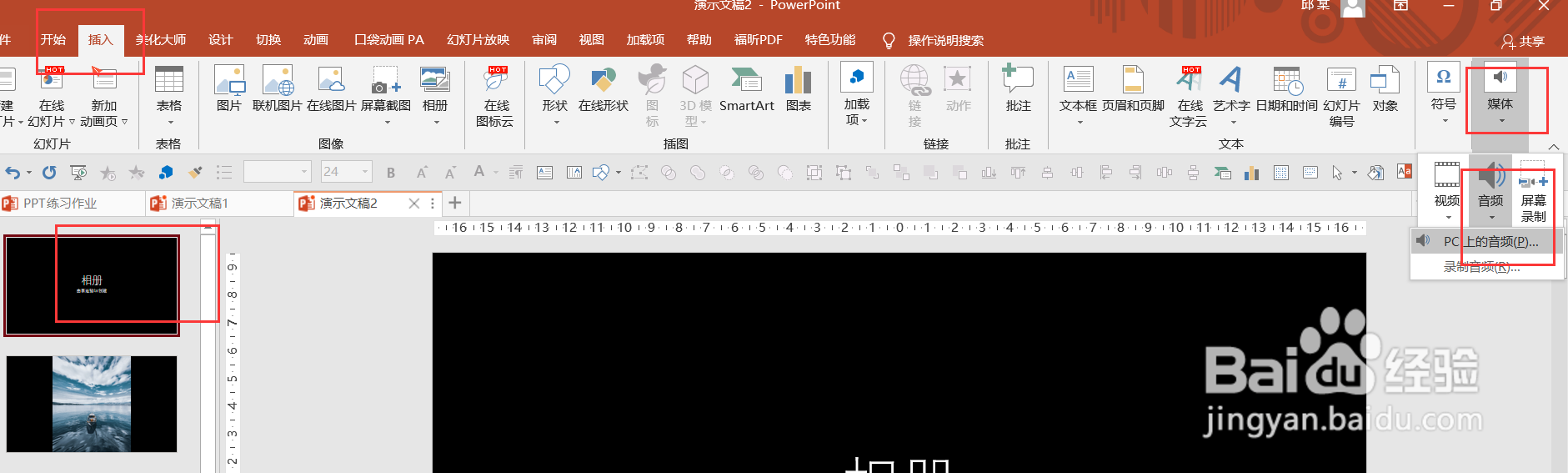Expand the 屏幕截图 dropdown arrow
Image resolution: width=1568 pixels, height=473 pixels.
pyautogui.click(x=387, y=123)
